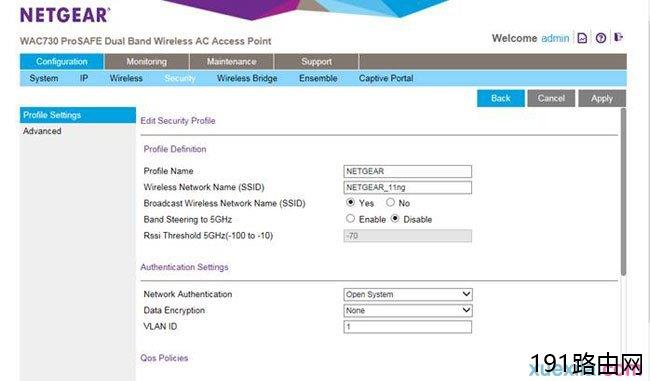This screenshot has width=650, height=381.
Task: Click the Wireless Network Name SSID field
Action: (x=407, y=187)
